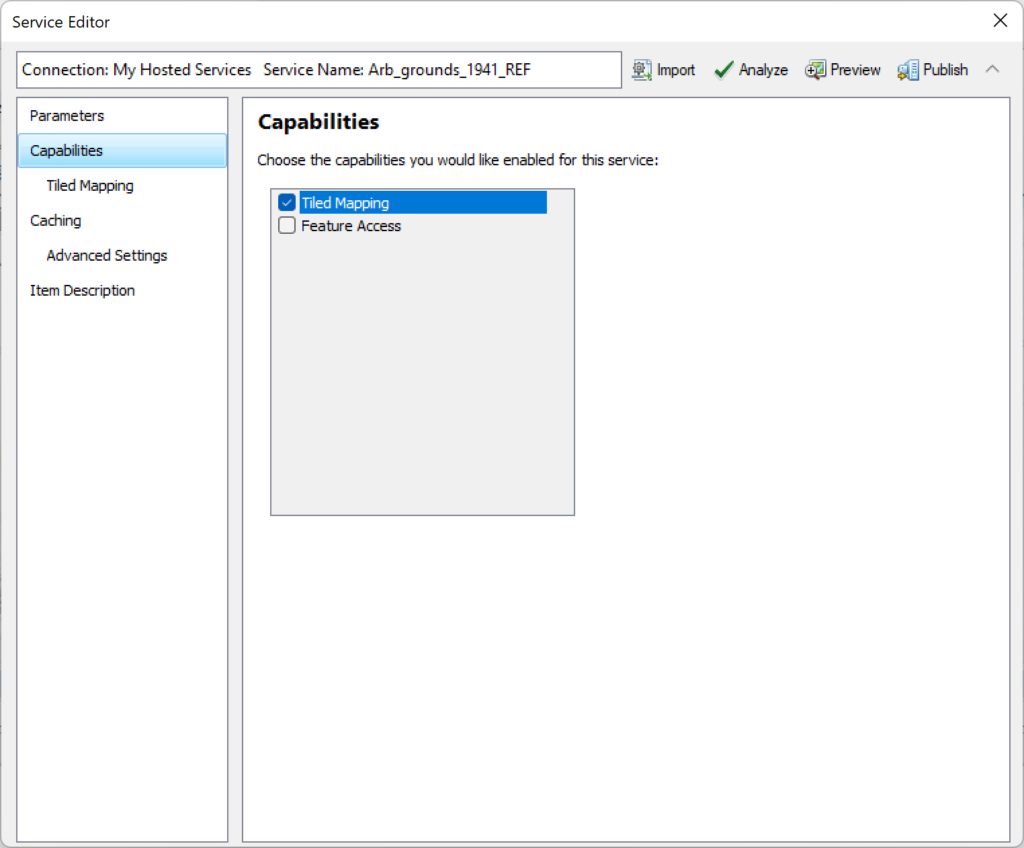Select the Feature Access label in the list

click(x=351, y=226)
